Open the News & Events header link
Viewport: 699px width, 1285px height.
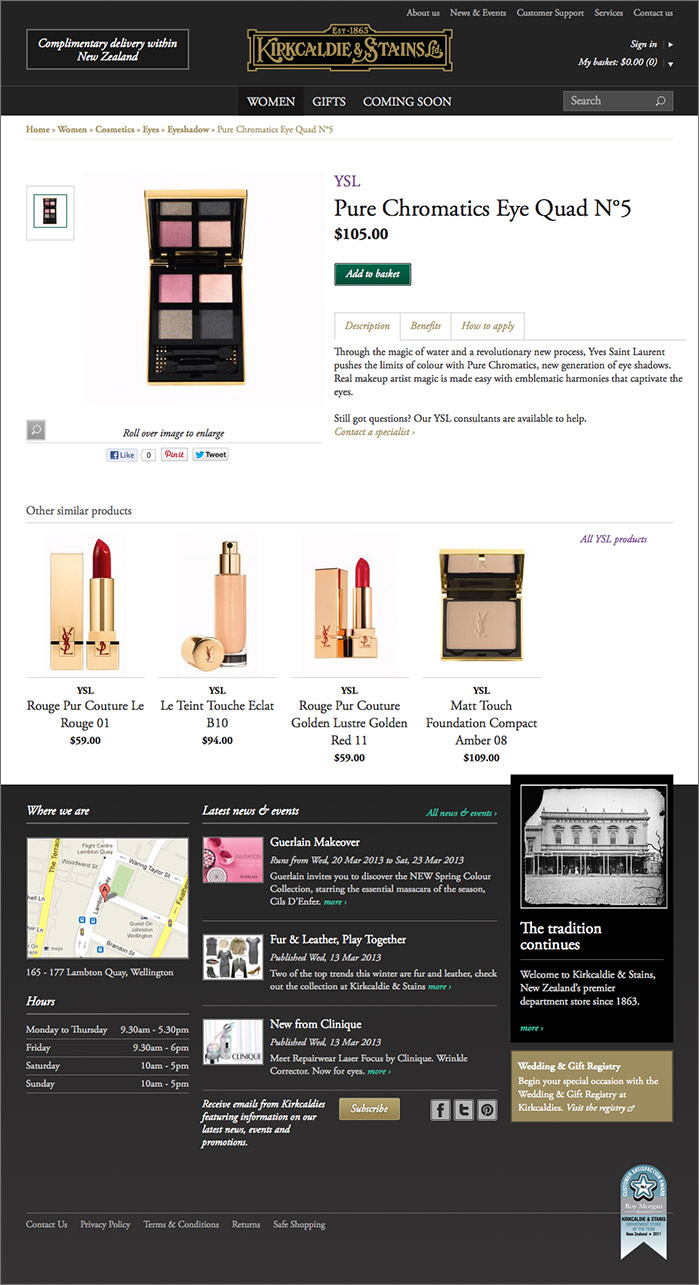(x=478, y=13)
